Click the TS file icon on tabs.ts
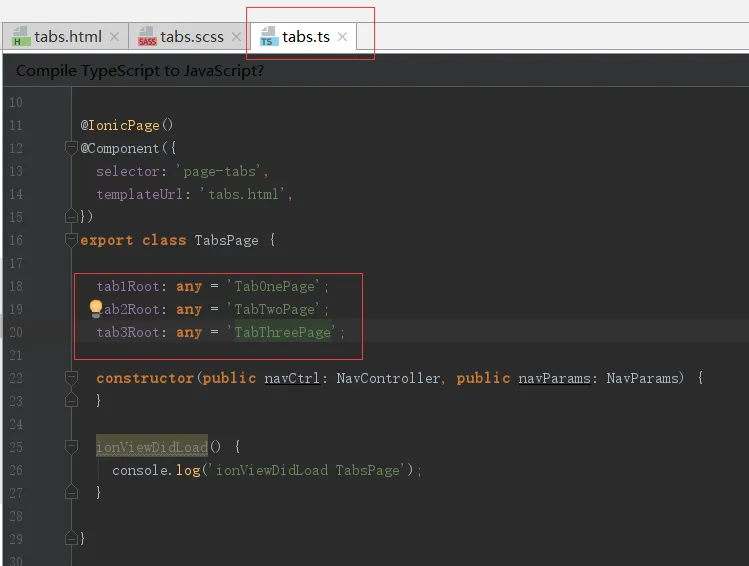This screenshot has width=749, height=566. 268,36
